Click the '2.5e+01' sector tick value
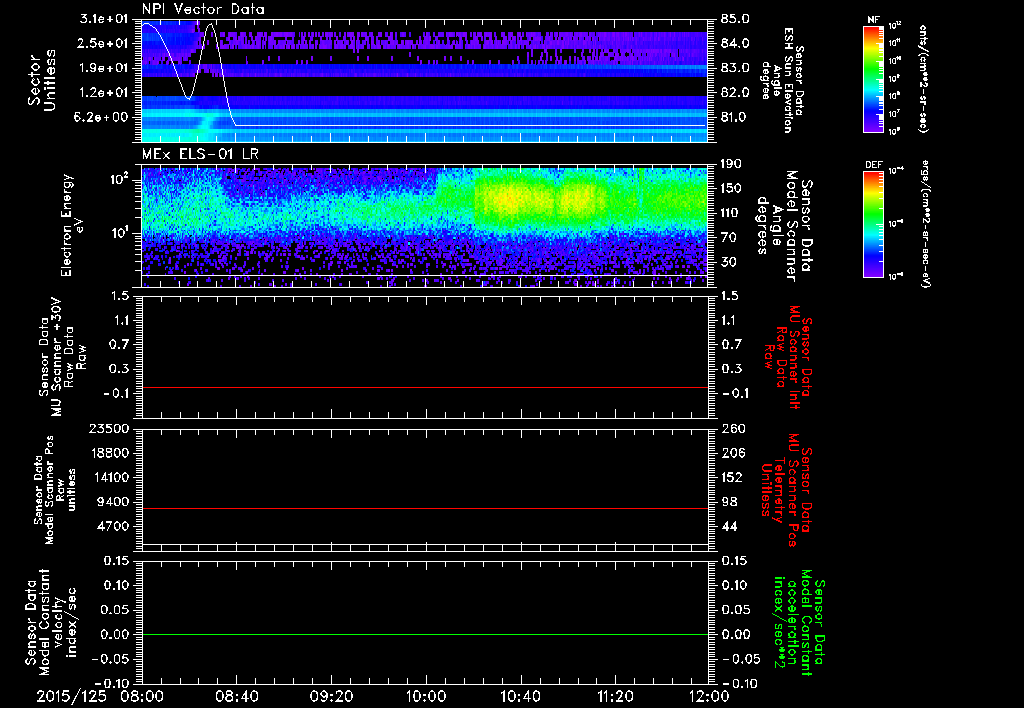The width and height of the screenshot is (1024, 708). (104, 43)
